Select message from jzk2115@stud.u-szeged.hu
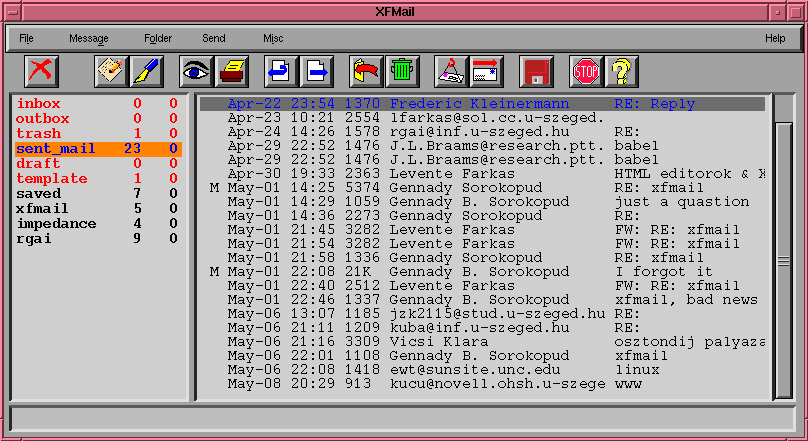Viewport: 808px width, 441px height. pyautogui.click(x=482, y=314)
